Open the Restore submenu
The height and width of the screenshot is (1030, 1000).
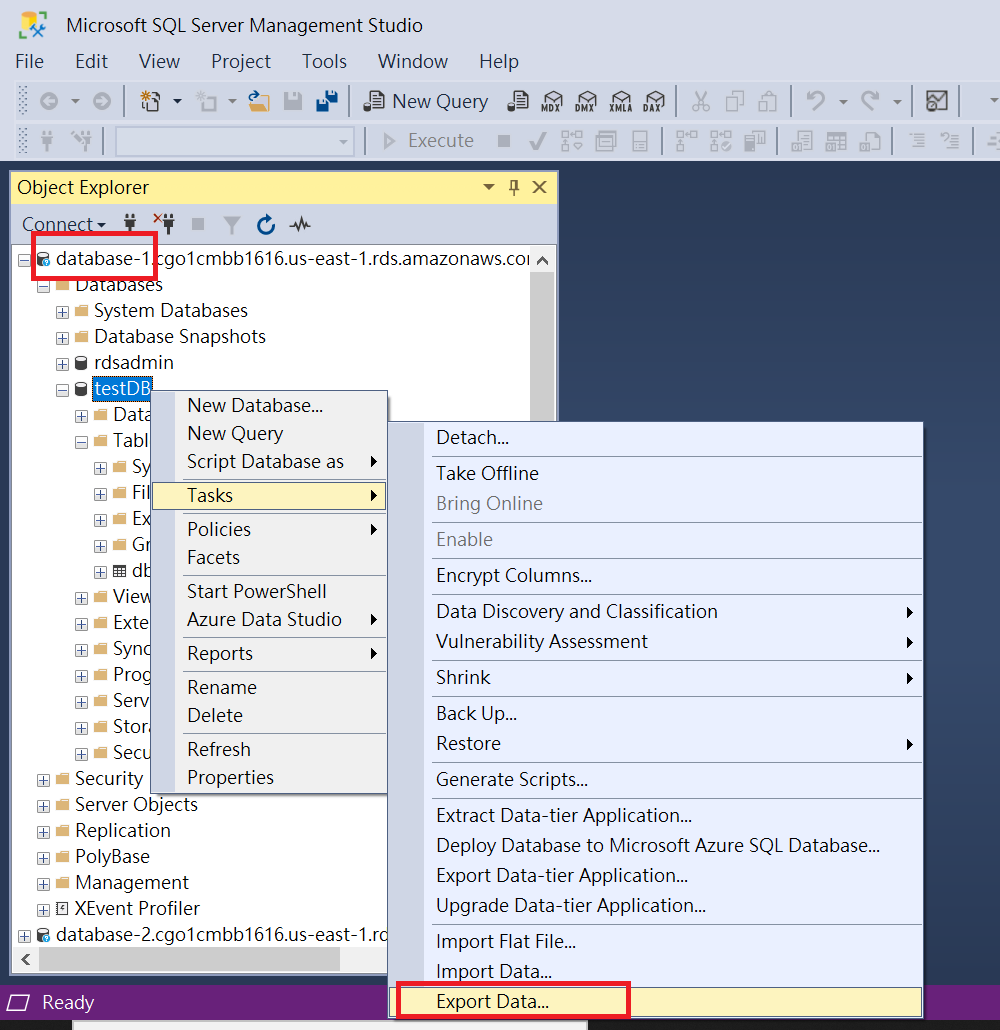657,744
